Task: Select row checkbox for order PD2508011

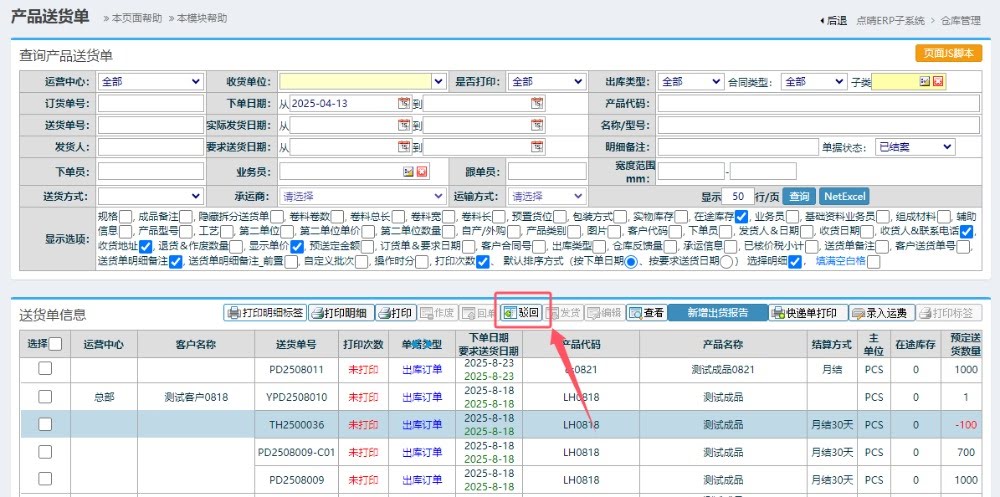Action: (45, 369)
